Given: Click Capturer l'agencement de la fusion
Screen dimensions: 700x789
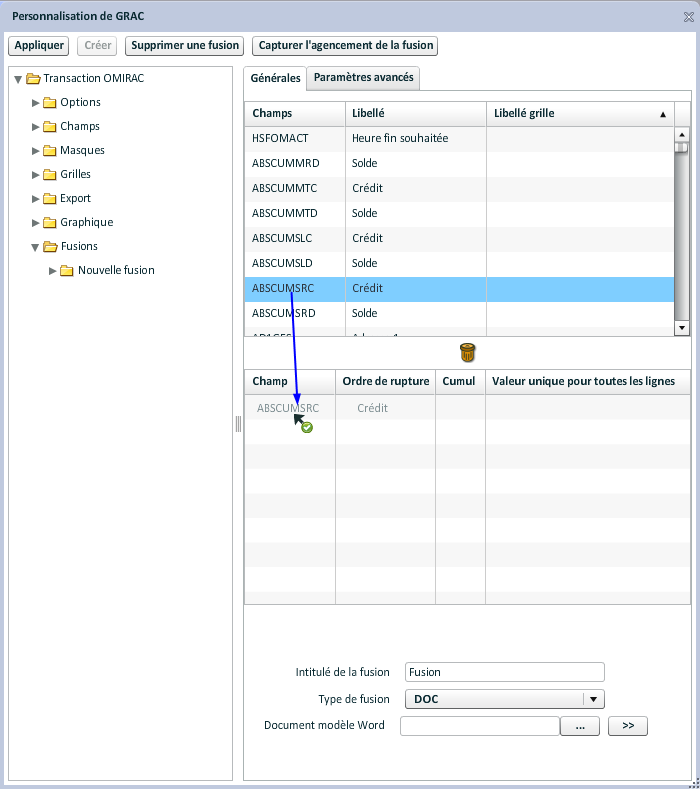Looking at the screenshot, I should coord(344,46).
